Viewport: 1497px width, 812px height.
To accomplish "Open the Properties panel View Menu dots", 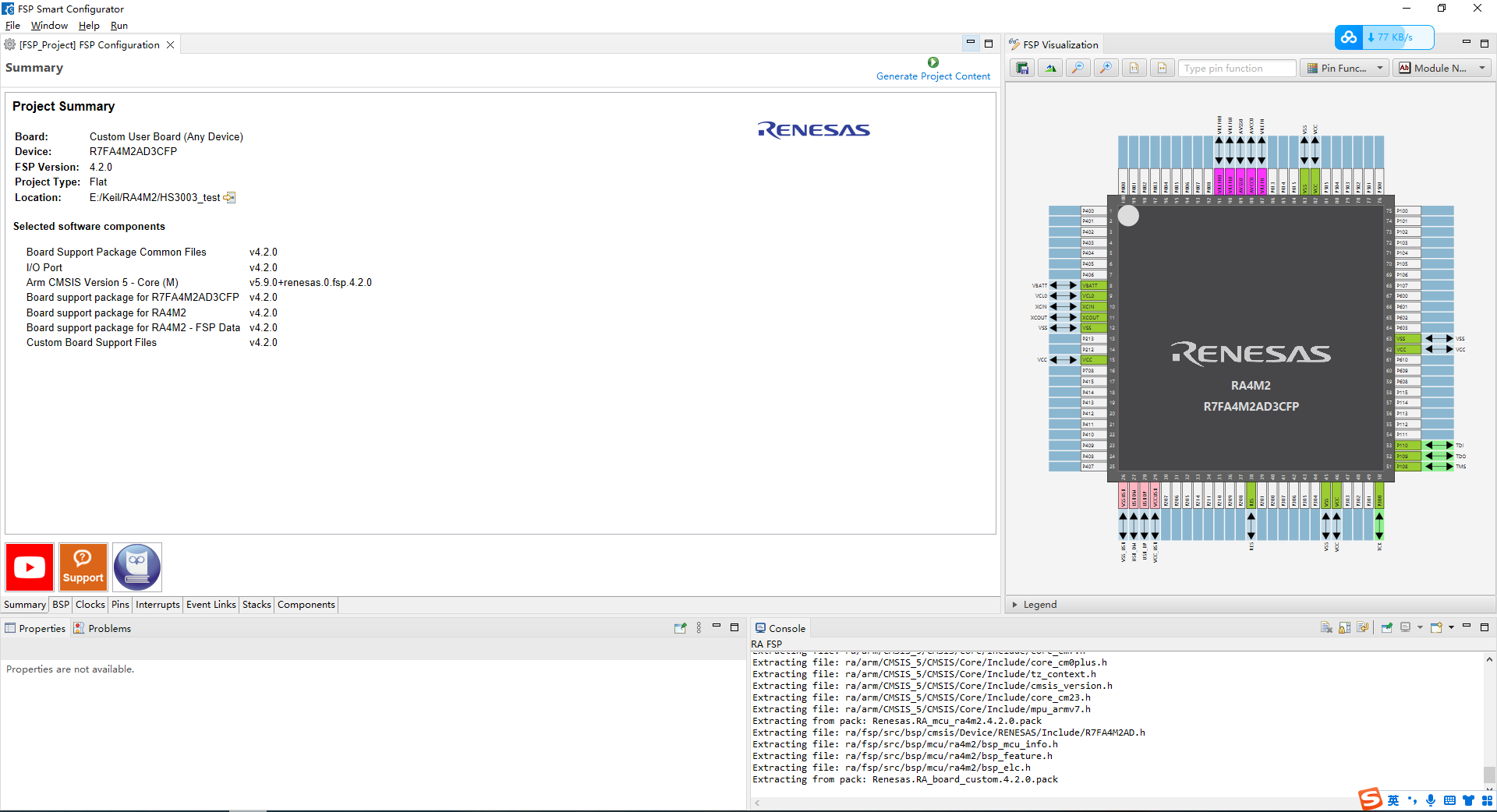I will pos(699,628).
